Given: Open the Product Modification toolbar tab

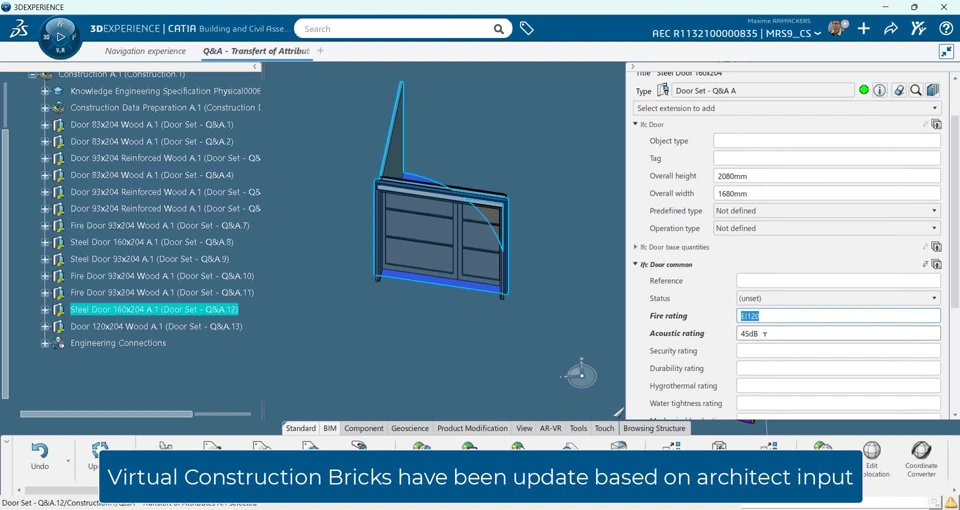Looking at the screenshot, I should tap(472, 429).
